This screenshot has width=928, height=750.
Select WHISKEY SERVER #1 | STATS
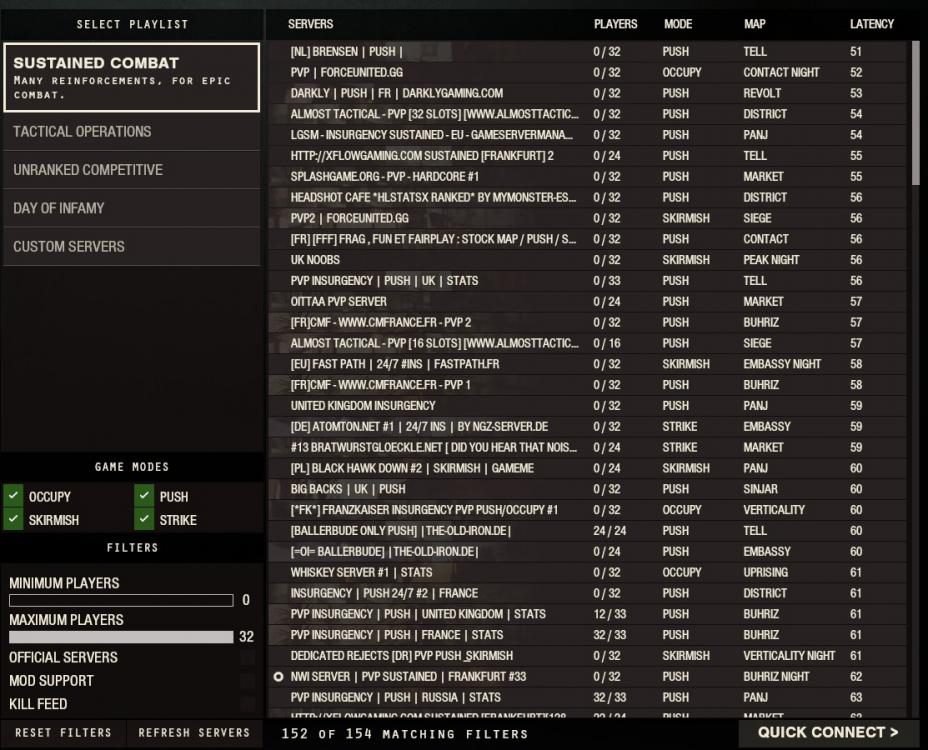(x=588, y=572)
